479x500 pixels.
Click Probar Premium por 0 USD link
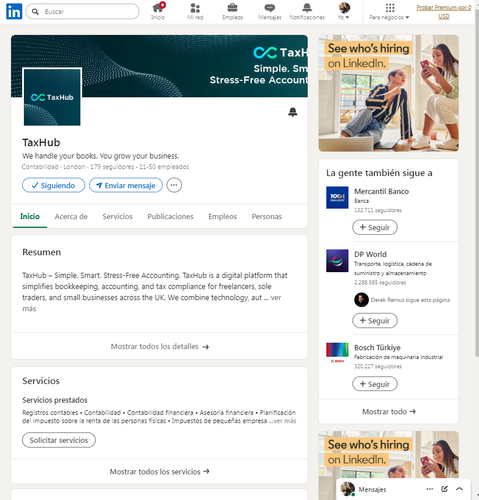[x=444, y=12]
